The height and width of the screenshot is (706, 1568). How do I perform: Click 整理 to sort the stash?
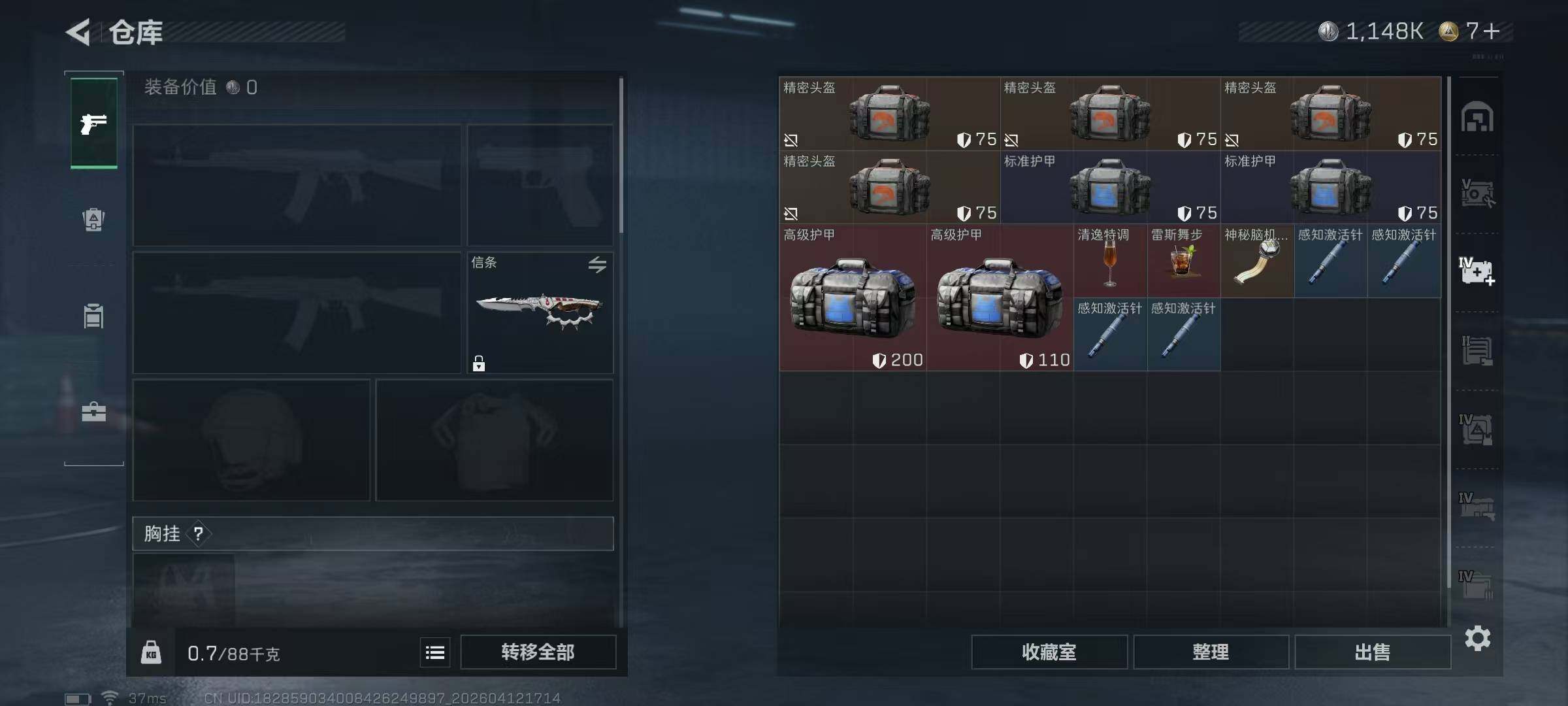click(1211, 652)
